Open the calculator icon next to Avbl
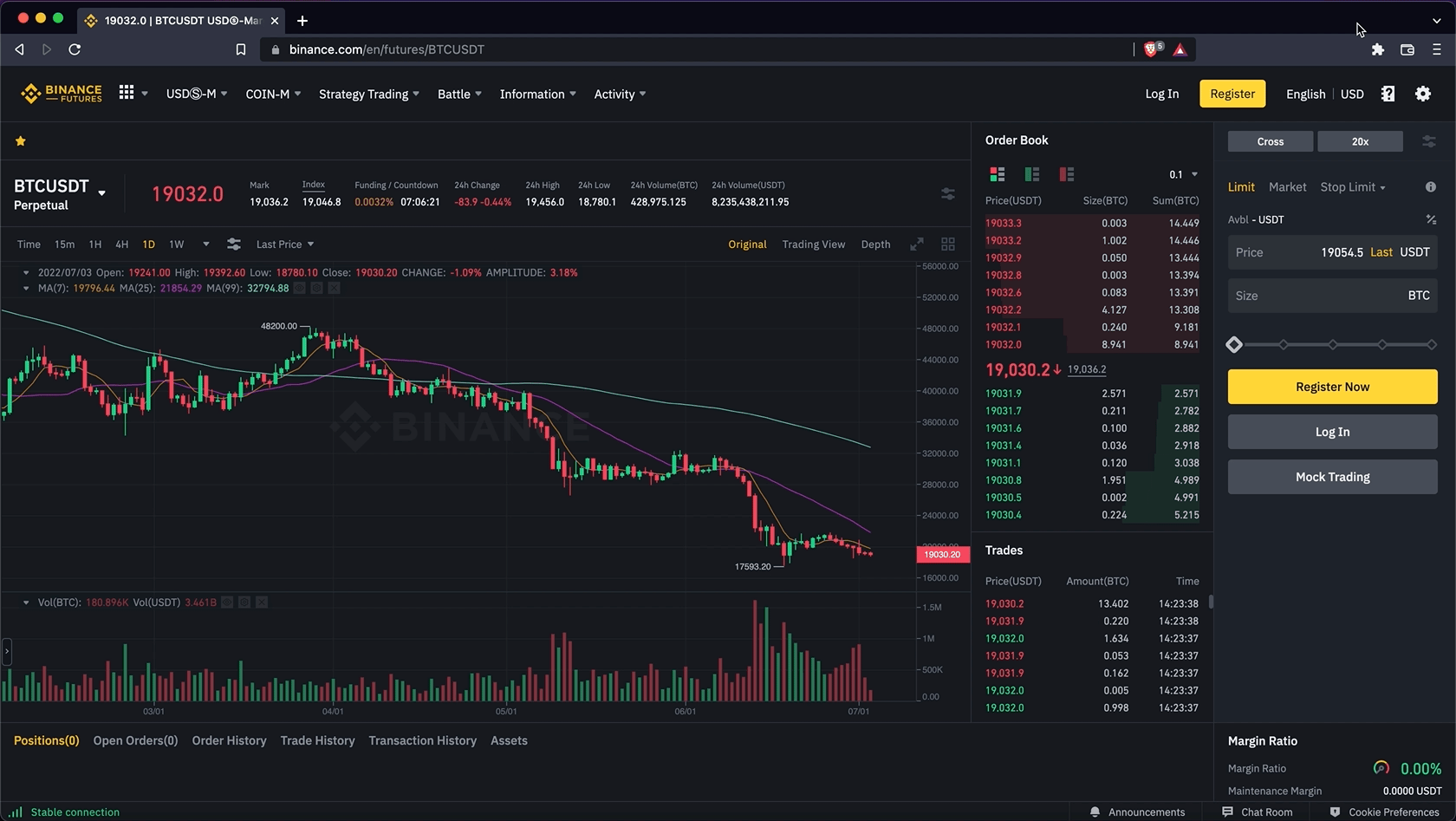Image resolution: width=1456 pixels, height=821 pixels. (x=1431, y=219)
